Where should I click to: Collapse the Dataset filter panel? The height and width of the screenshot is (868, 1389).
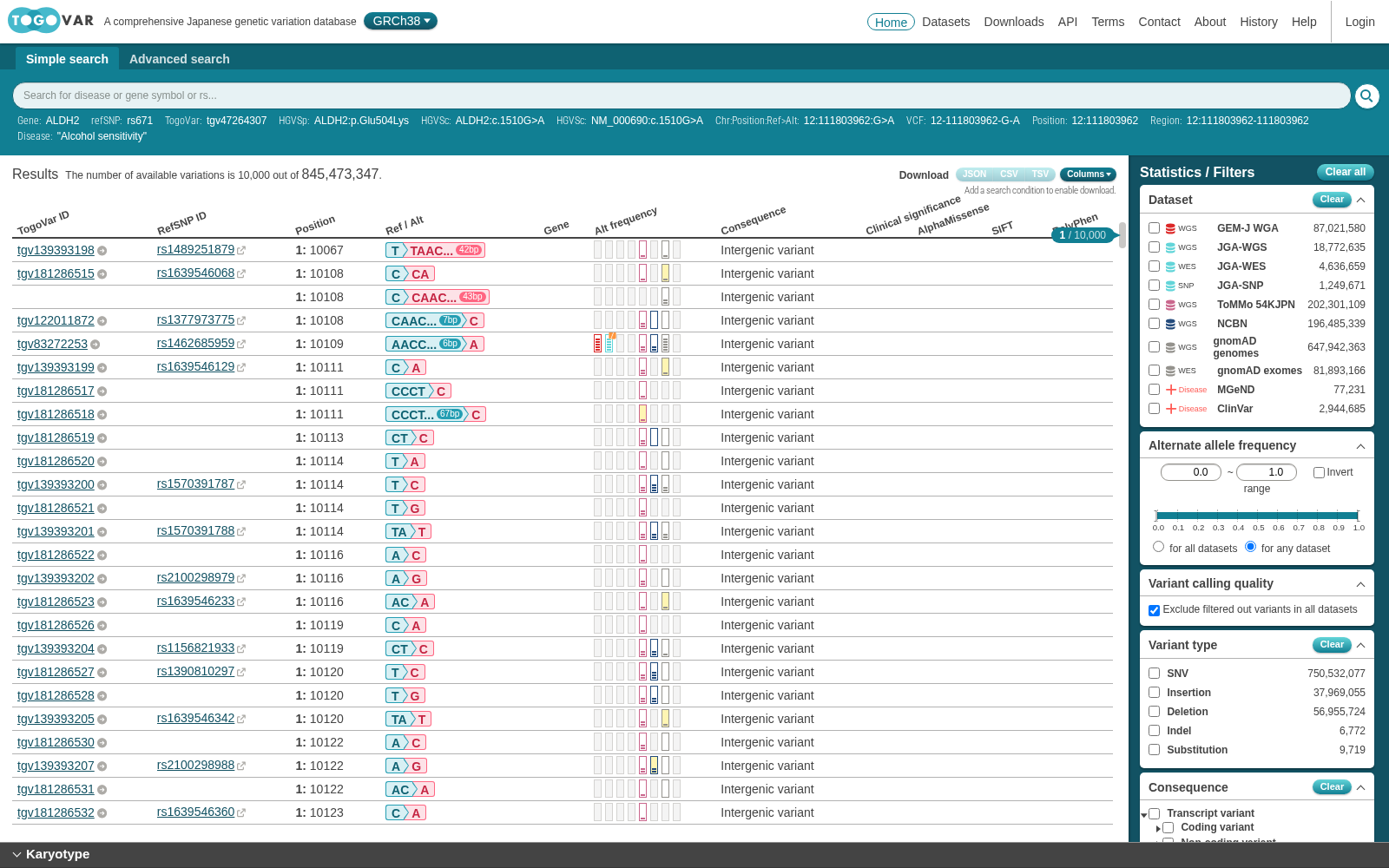(1360, 201)
